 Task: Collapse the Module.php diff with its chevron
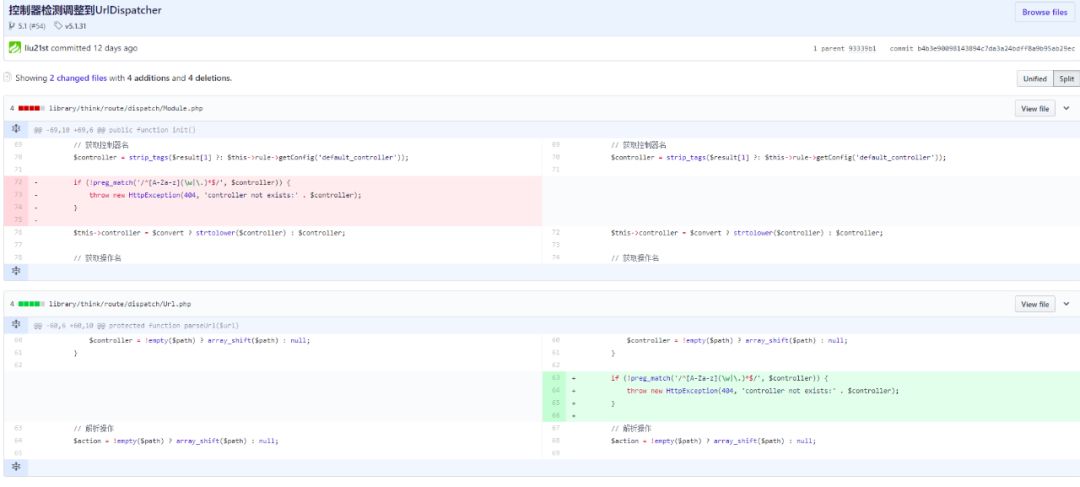(1066, 109)
